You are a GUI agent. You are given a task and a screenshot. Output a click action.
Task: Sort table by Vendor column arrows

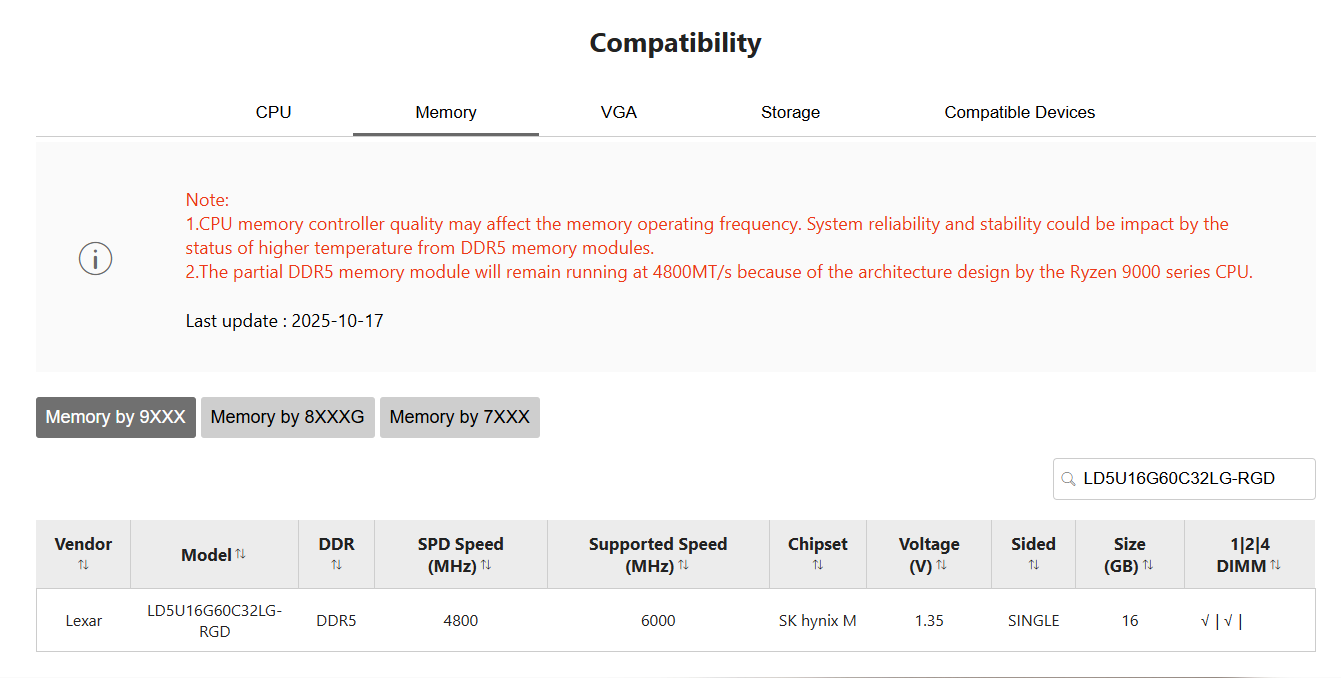pyautogui.click(x=83, y=565)
